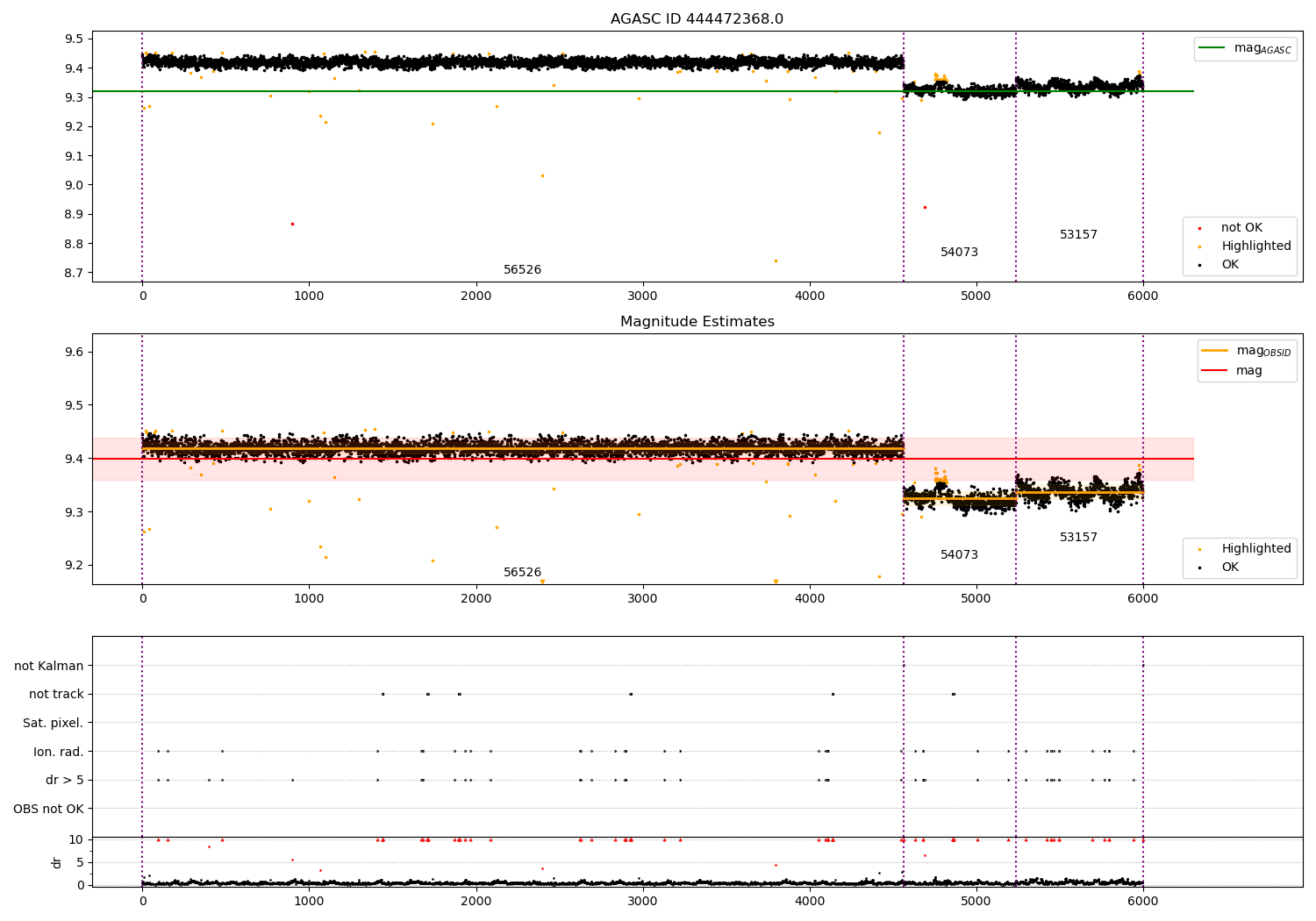Click the 2000 x-tick under Magnitude Estimates plot
This screenshot has height=921, width=1316.
pyautogui.click(x=476, y=598)
